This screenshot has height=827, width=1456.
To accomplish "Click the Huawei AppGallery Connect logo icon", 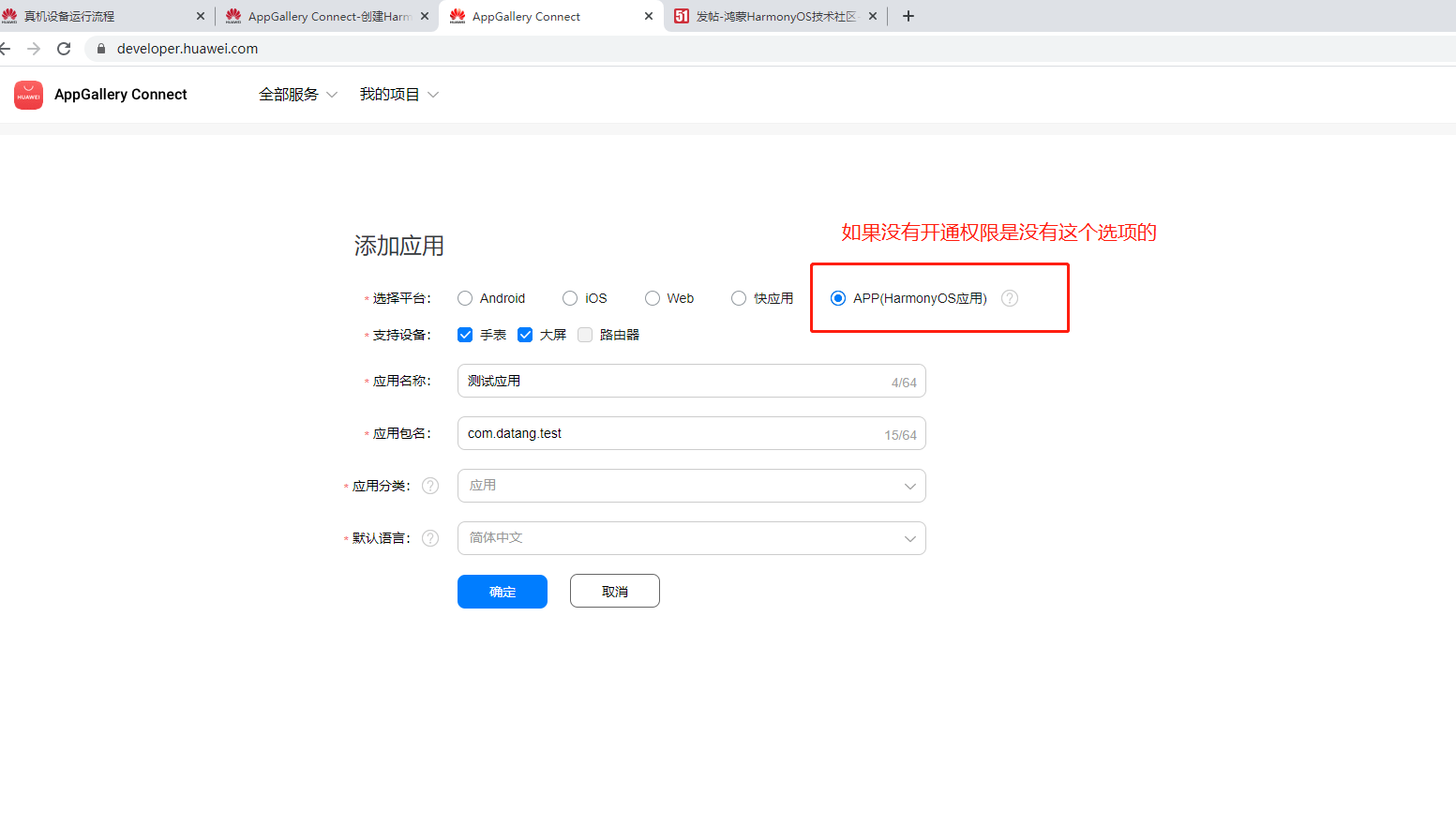I will (28, 95).
